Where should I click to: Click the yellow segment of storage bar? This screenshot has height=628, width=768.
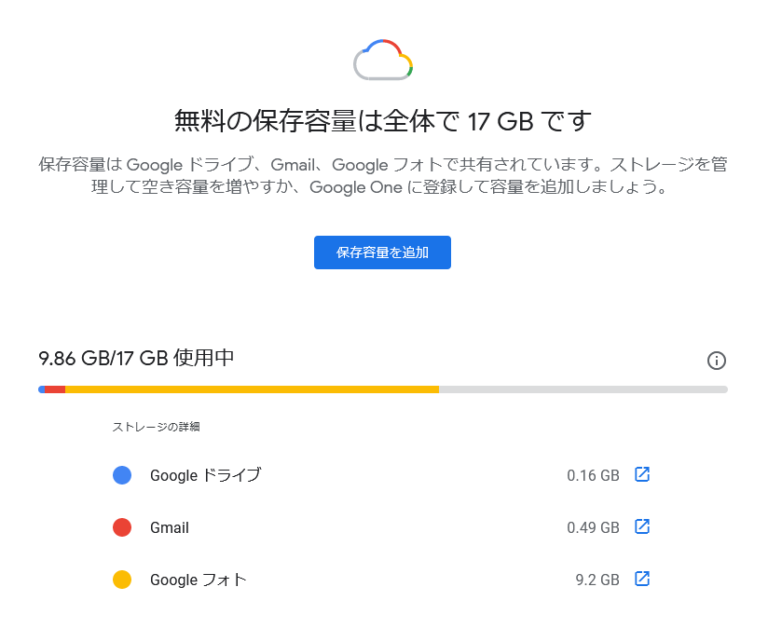(x=250, y=389)
